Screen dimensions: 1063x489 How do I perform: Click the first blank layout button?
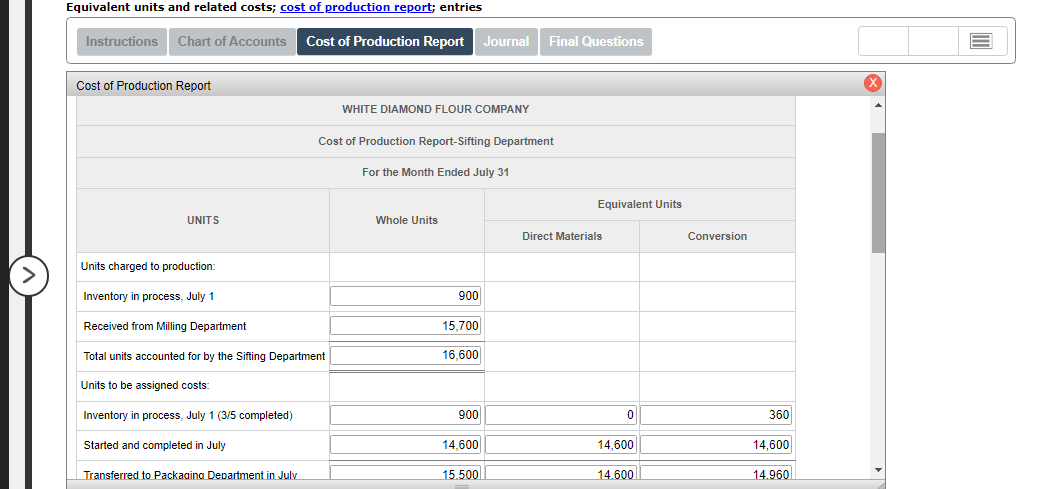tap(883, 41)
